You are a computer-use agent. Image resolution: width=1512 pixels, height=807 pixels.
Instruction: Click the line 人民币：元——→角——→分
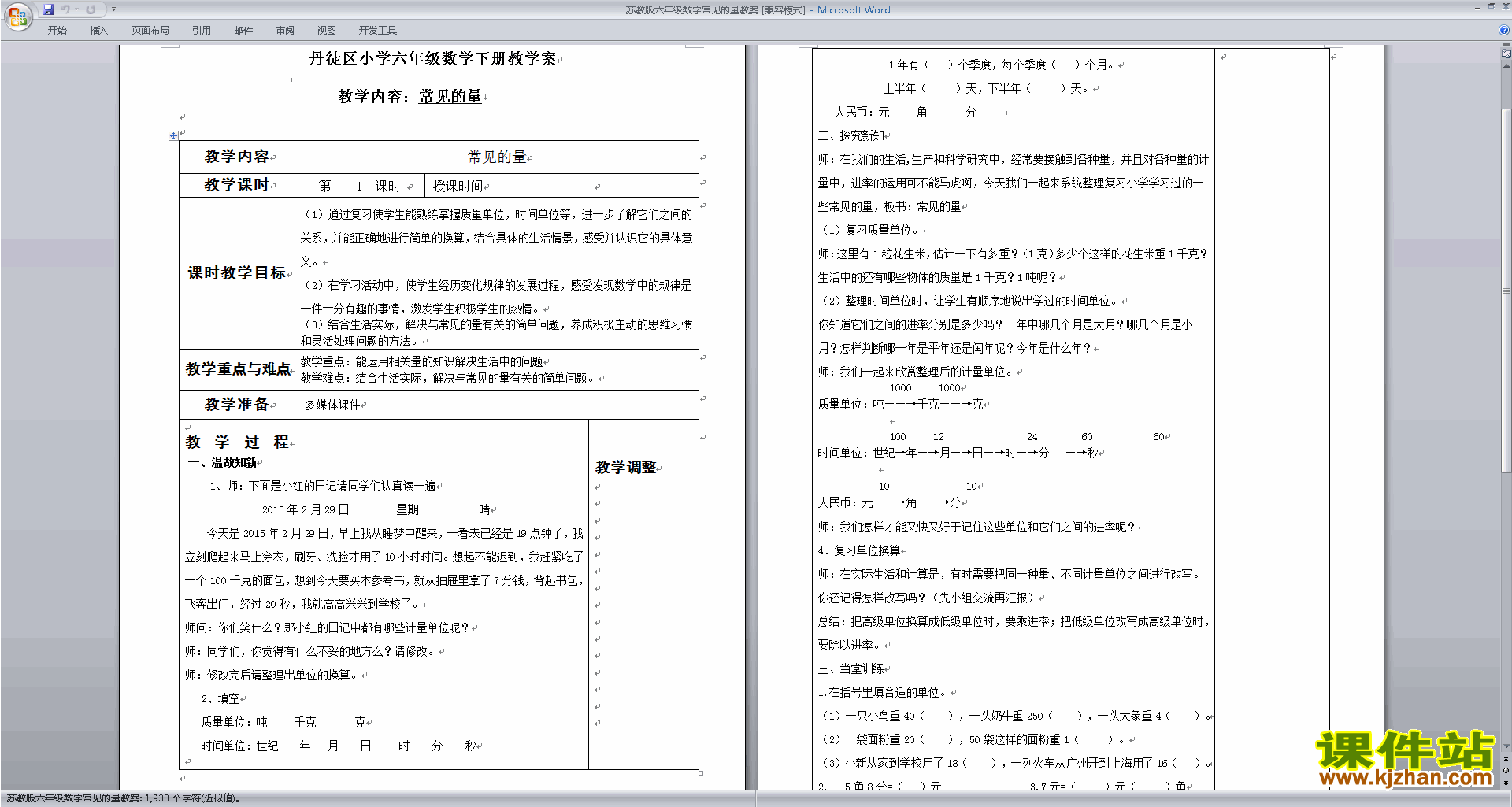(x=889, y=502)
